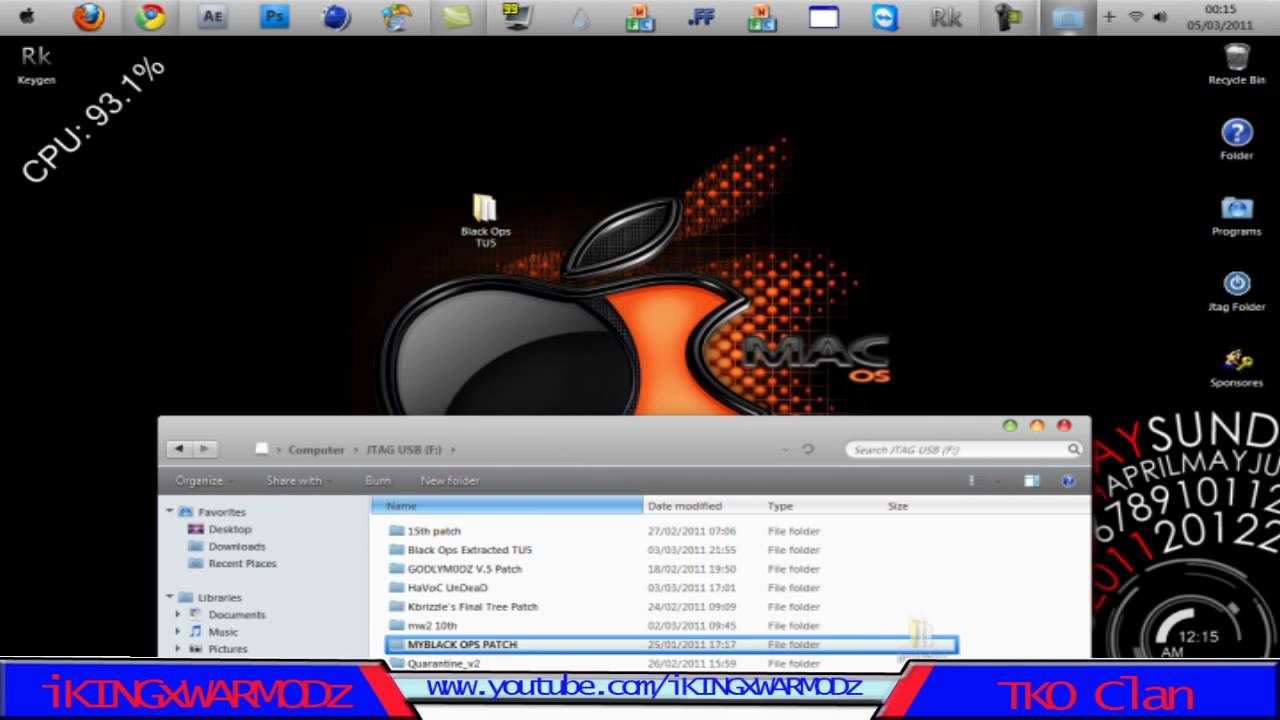Open the Rk Keygen desktop icon
Screen dimensions: 1280x720
[x=36, y=65]
